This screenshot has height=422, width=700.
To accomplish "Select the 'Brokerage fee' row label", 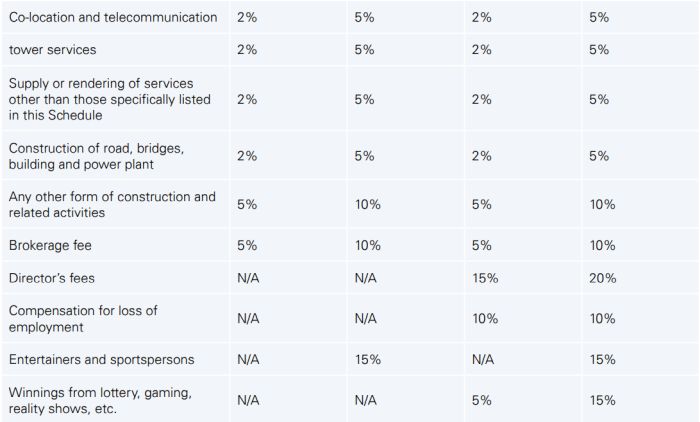I will pyautogui.click(x=51, y=244).
